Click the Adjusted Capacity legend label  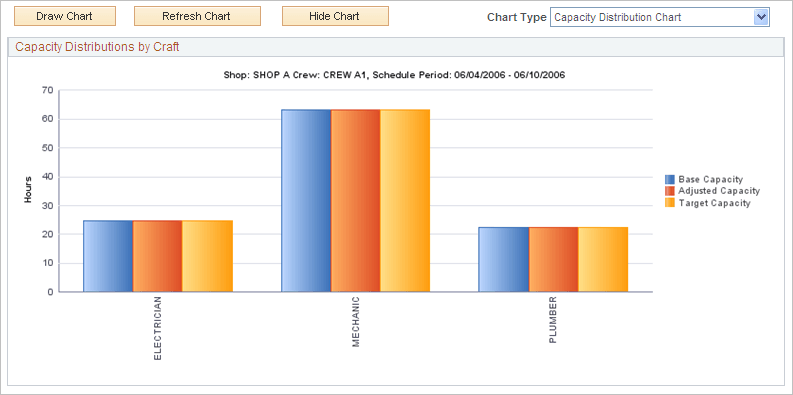(x=719, y=191)
